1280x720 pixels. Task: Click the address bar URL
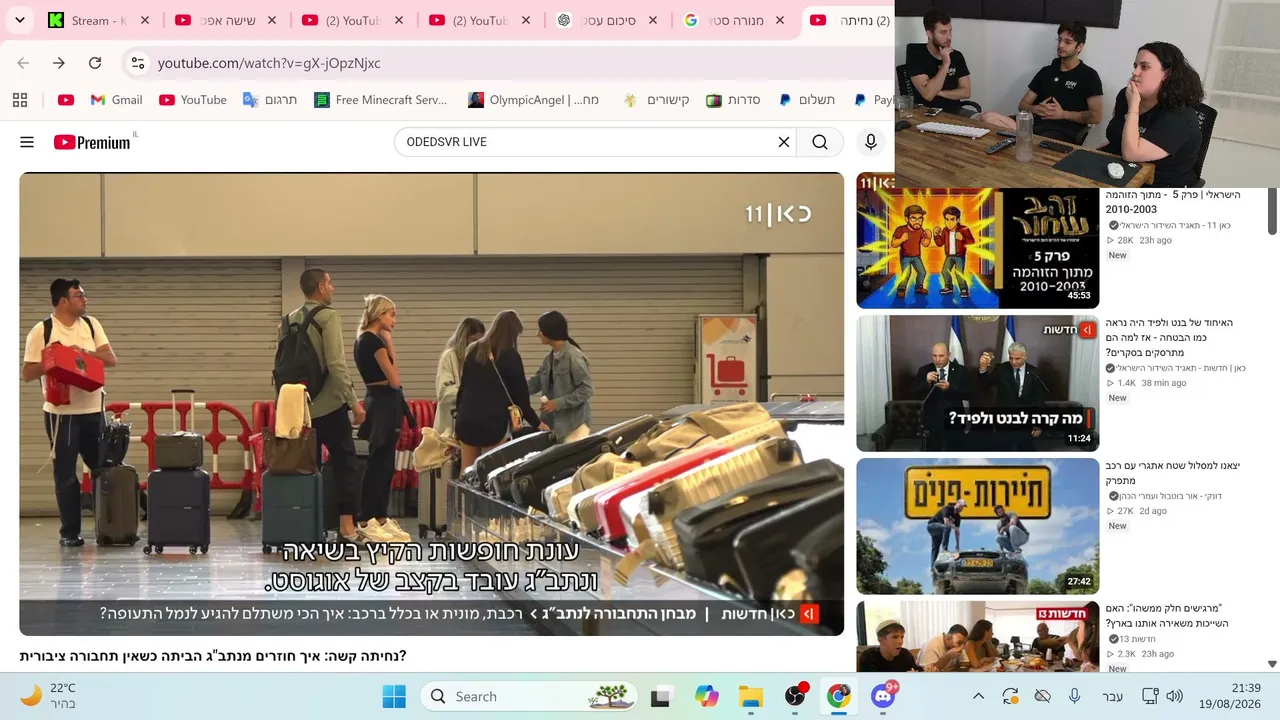tap(269, 63)
